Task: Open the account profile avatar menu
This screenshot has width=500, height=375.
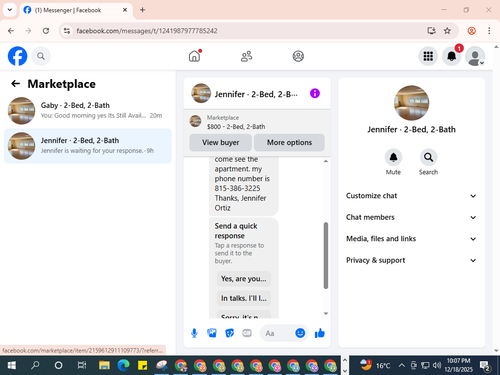Action: pyautogui.click(x=475, y=56)
